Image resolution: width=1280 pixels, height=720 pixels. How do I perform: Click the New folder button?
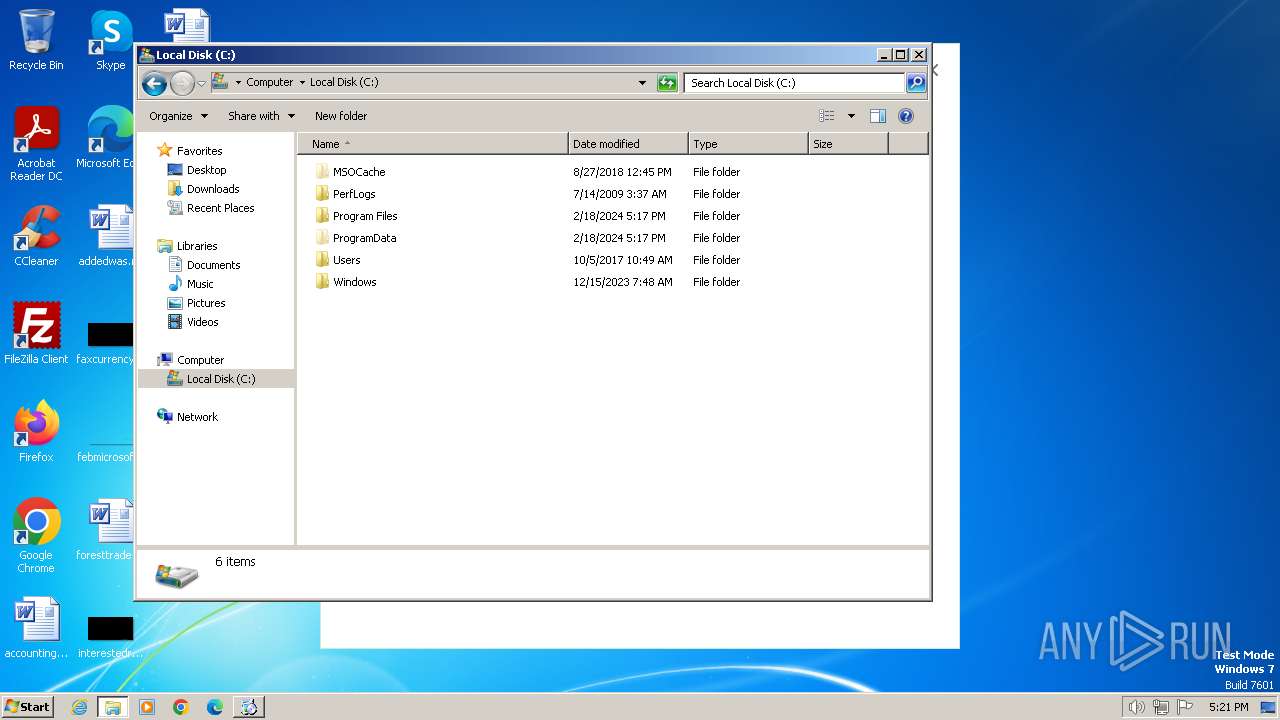pyautogui.click(x=341, y=116)
